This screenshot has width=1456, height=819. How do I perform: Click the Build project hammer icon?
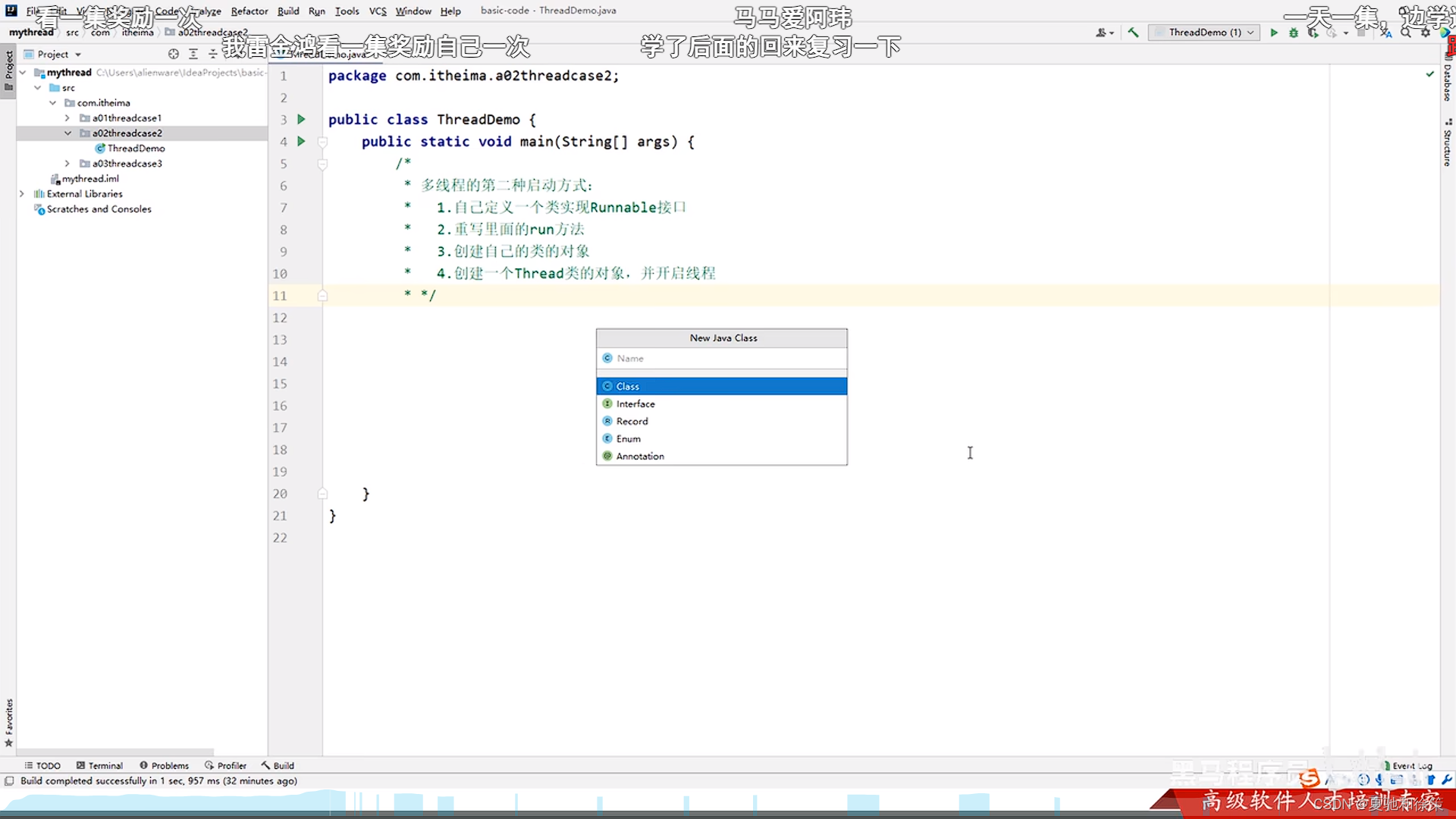(x=1133, y=33)
